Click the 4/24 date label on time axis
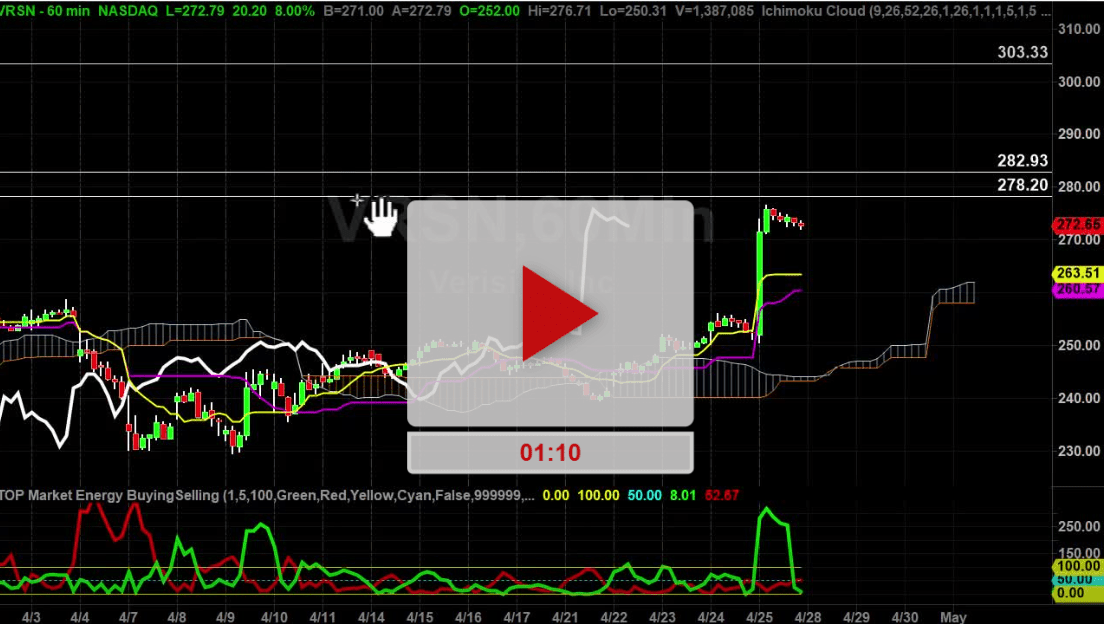 (x=711, y=617)
